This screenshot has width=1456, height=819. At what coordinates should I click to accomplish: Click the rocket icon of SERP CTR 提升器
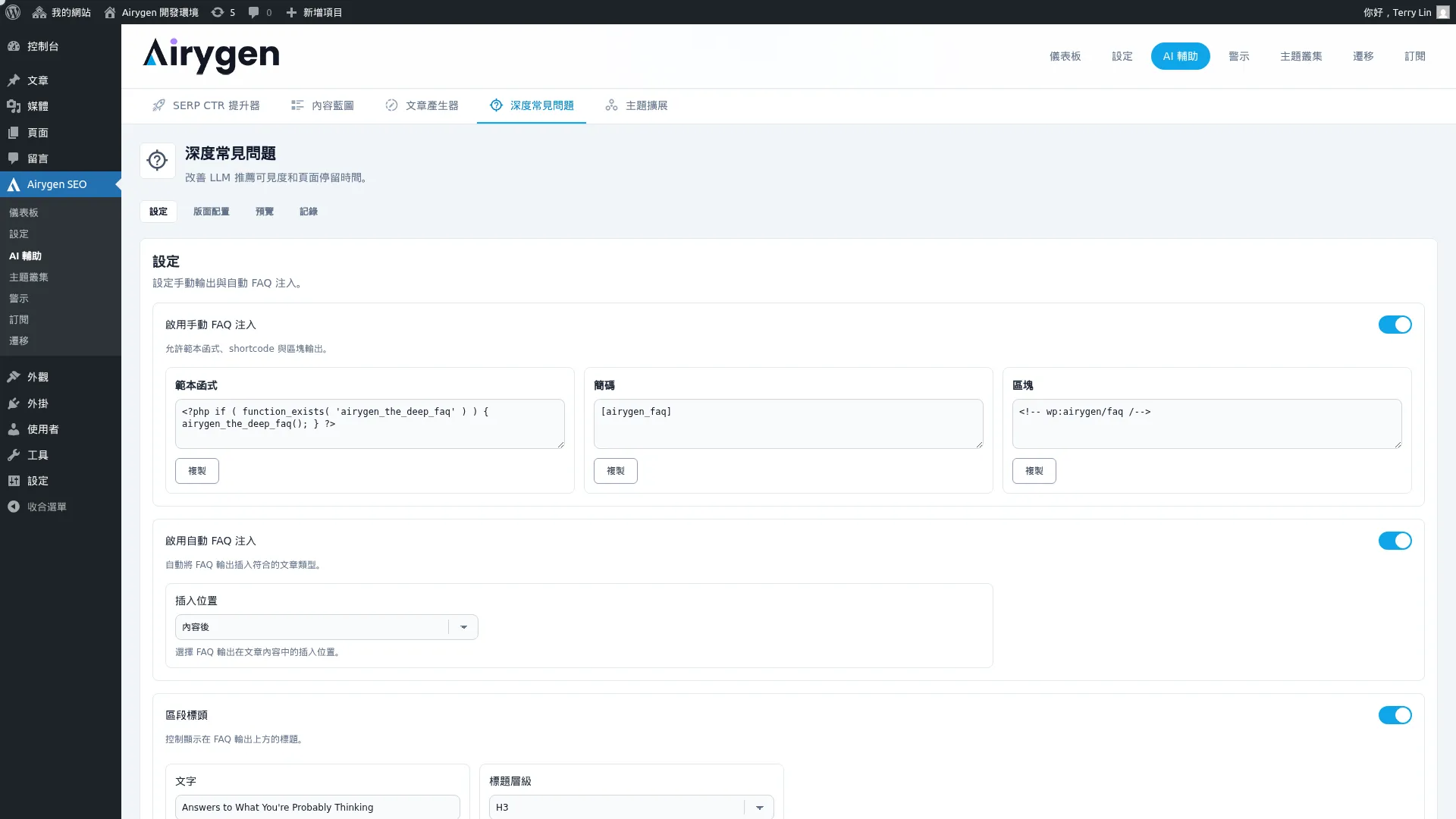158,105
